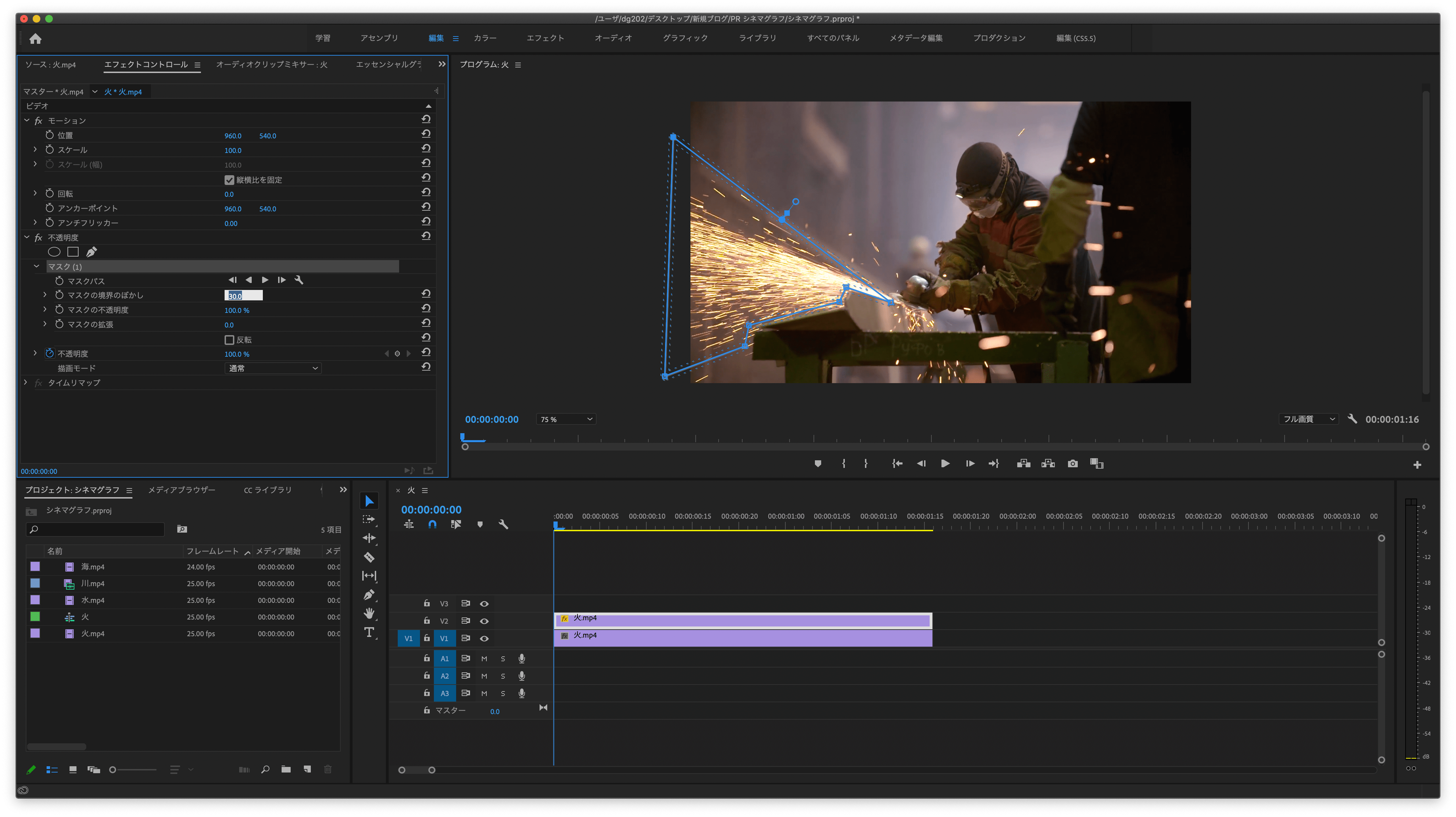Image resolution: width=1456 pixels, height=817 pixels.
Task: Toggle snap in timeline magnet icon
Action: pyautogui.click(x=432, y=525)
